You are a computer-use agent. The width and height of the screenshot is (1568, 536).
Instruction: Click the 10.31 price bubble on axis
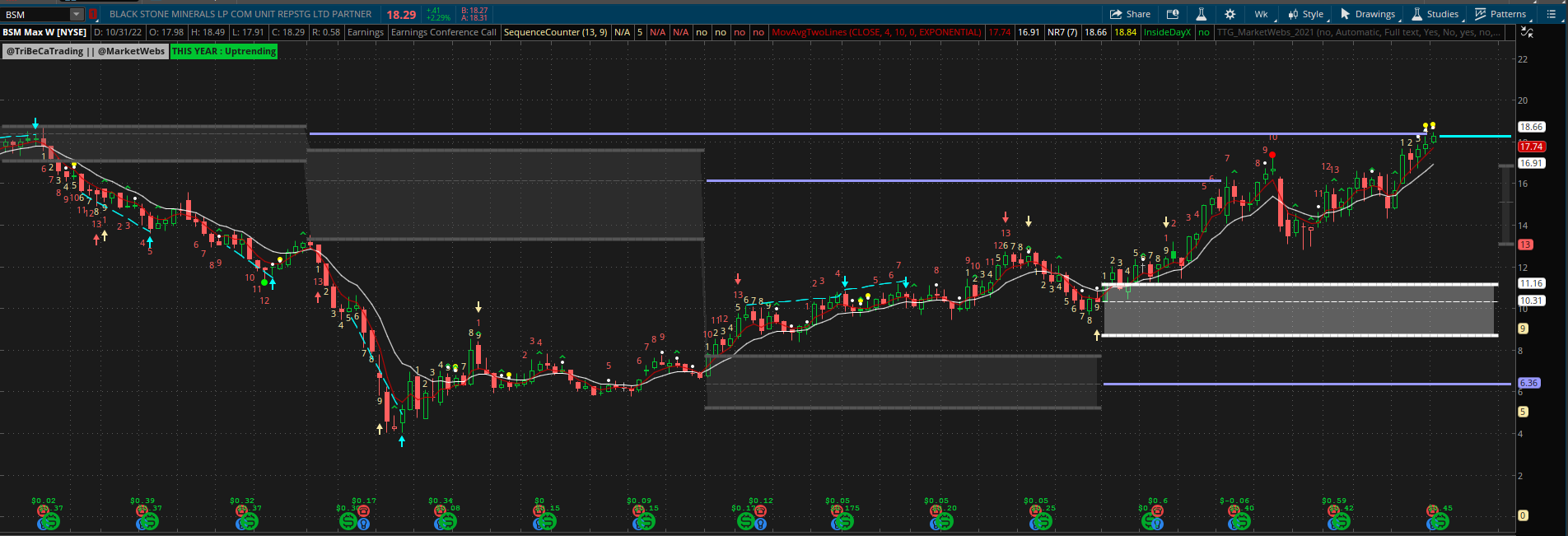(x=1531, y=301)
